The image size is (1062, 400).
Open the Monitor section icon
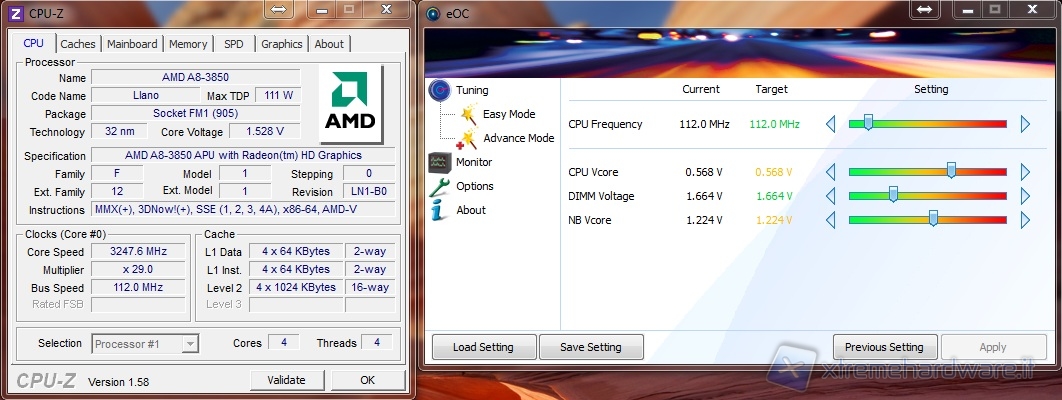tap(439, 162)
